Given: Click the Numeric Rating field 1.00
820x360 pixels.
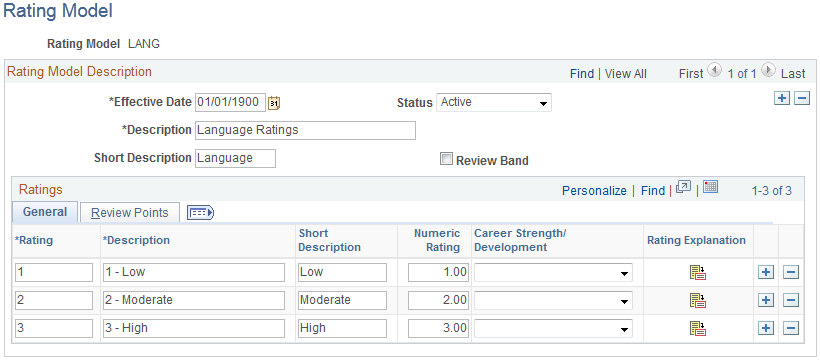Looking at the screenshot, I should [438, 272].
